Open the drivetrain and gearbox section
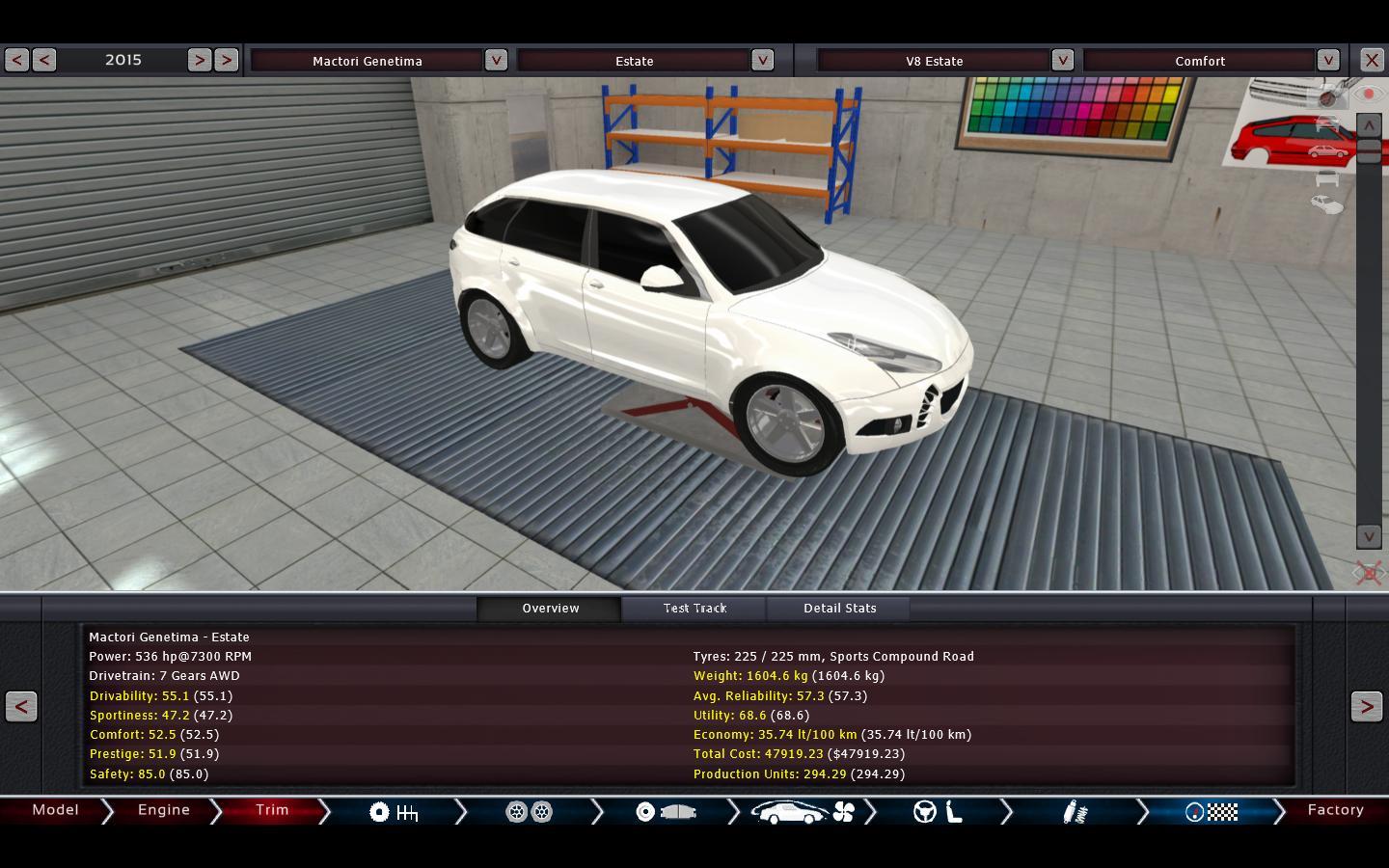This screenshot has width=1389, height=868. coord(394,812)
